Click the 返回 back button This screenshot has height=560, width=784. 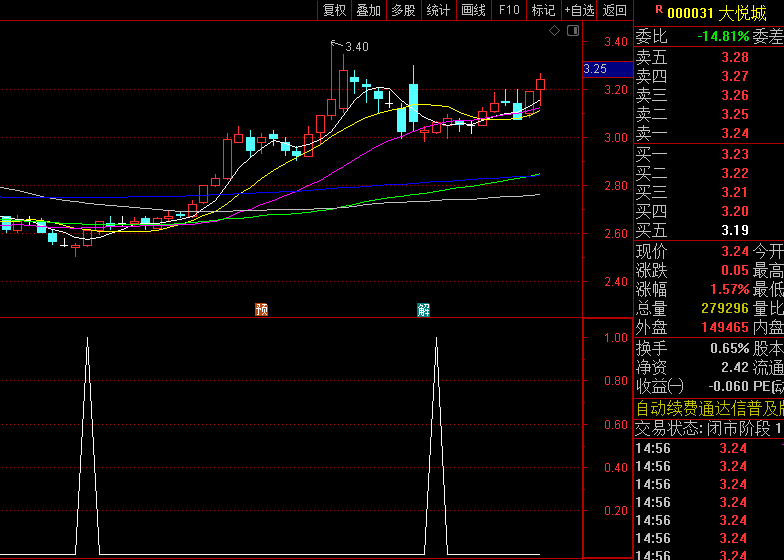click(615, 10)
